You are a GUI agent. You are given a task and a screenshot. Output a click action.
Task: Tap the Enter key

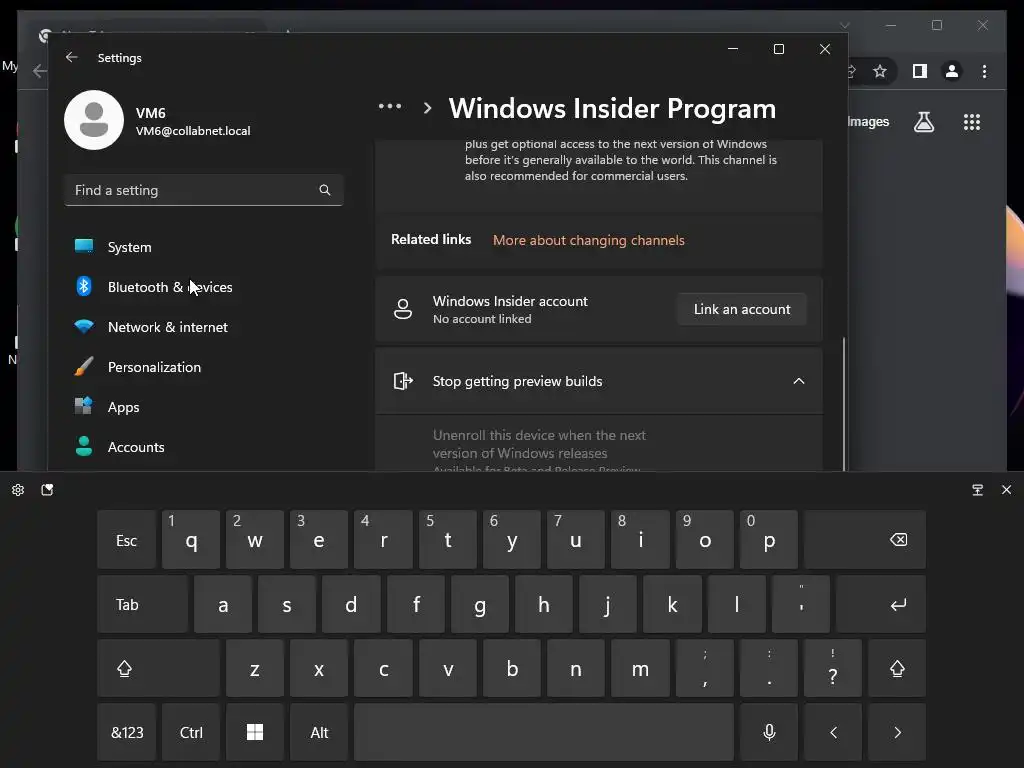coord(881,604)
